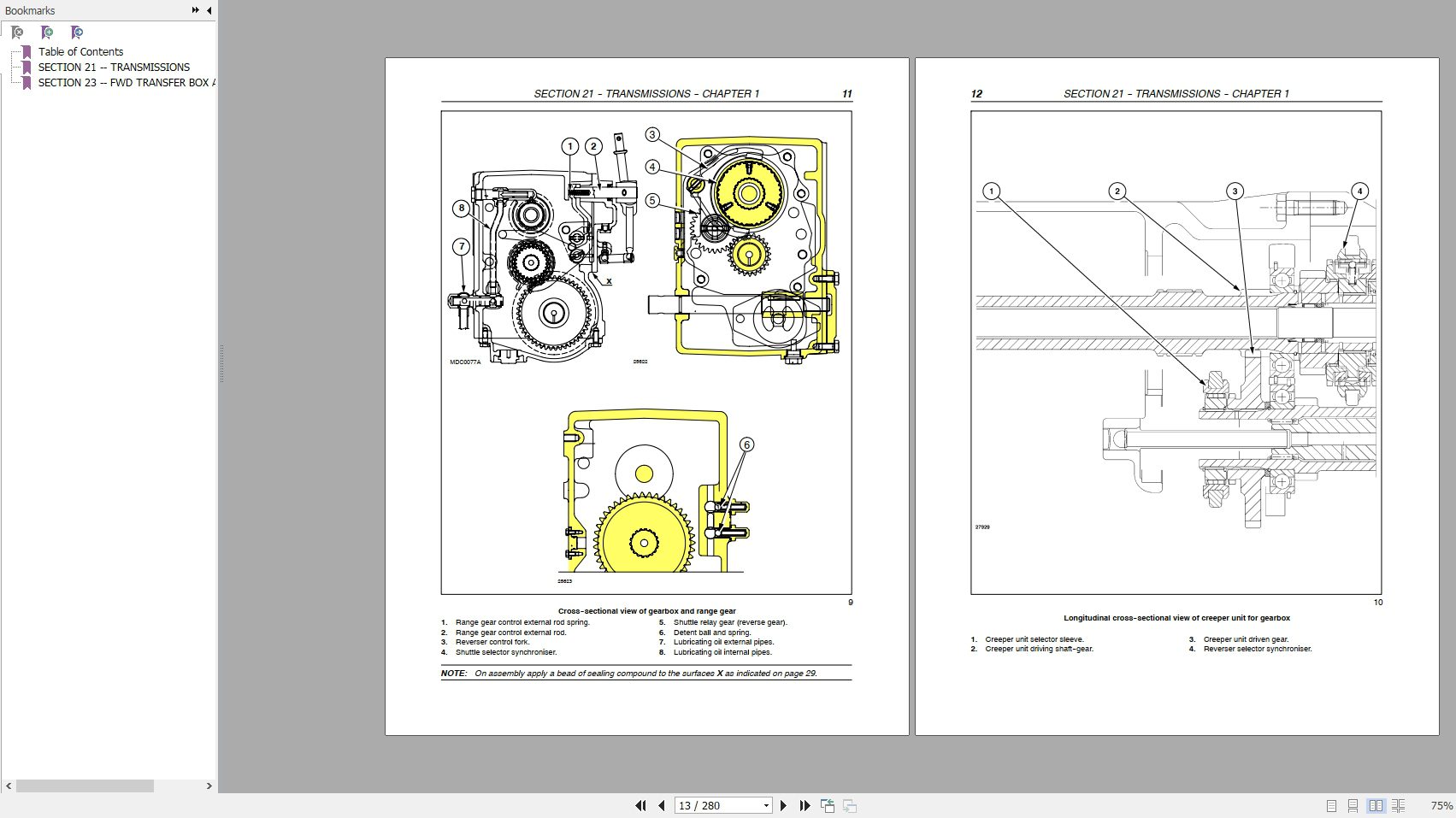
Task: Create a new bookmark
Action: click(x=48, y=32)
